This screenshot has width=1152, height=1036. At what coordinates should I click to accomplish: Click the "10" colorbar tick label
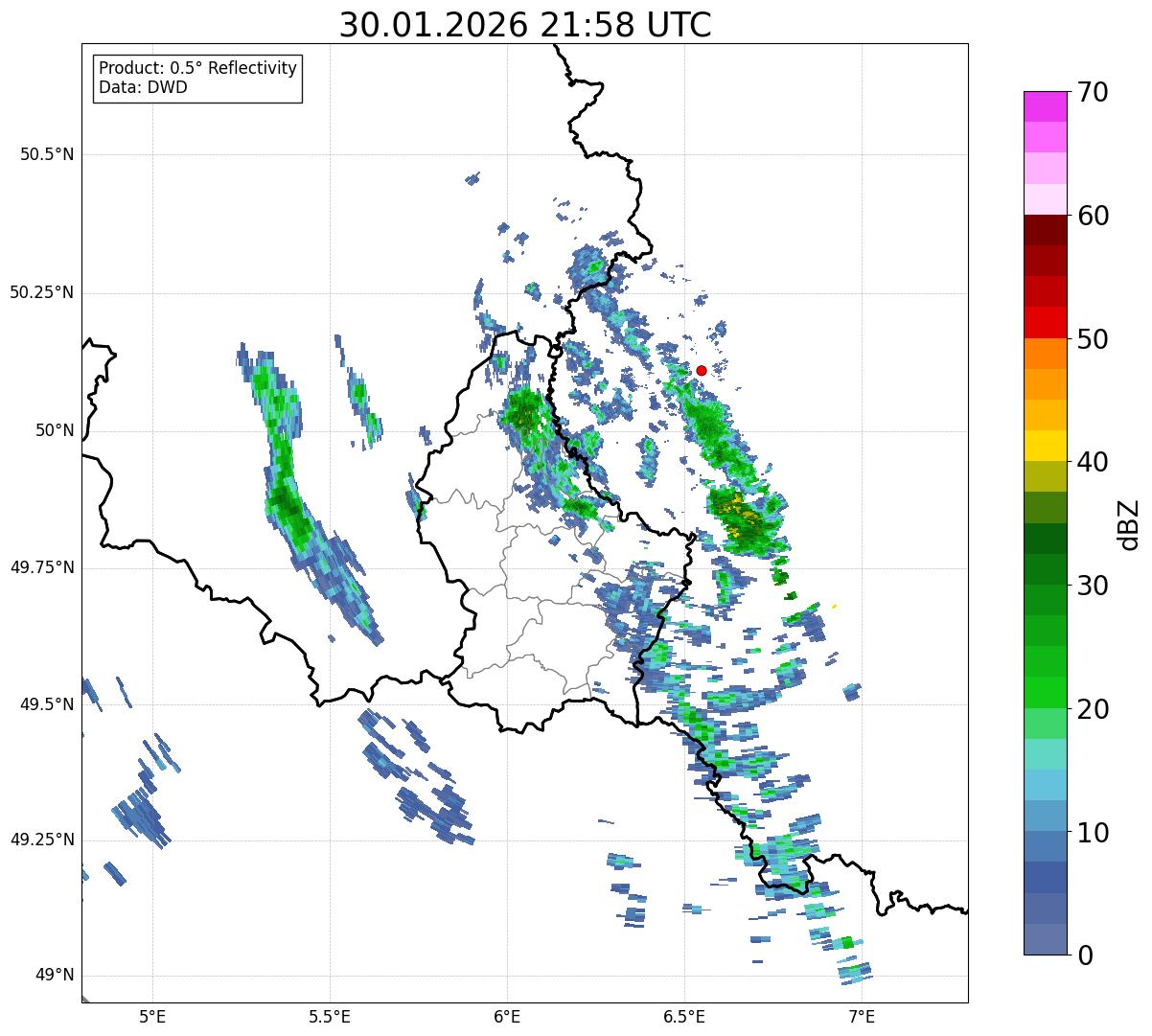[x=1093, y=832]
